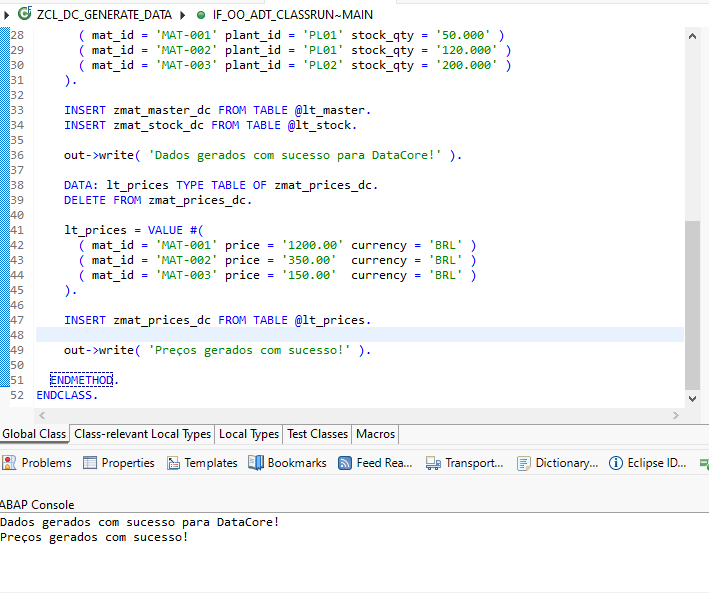Click the horizontal scrollbar's right arrow
Screen dimensions: 709x593
[x=675, y=415]
